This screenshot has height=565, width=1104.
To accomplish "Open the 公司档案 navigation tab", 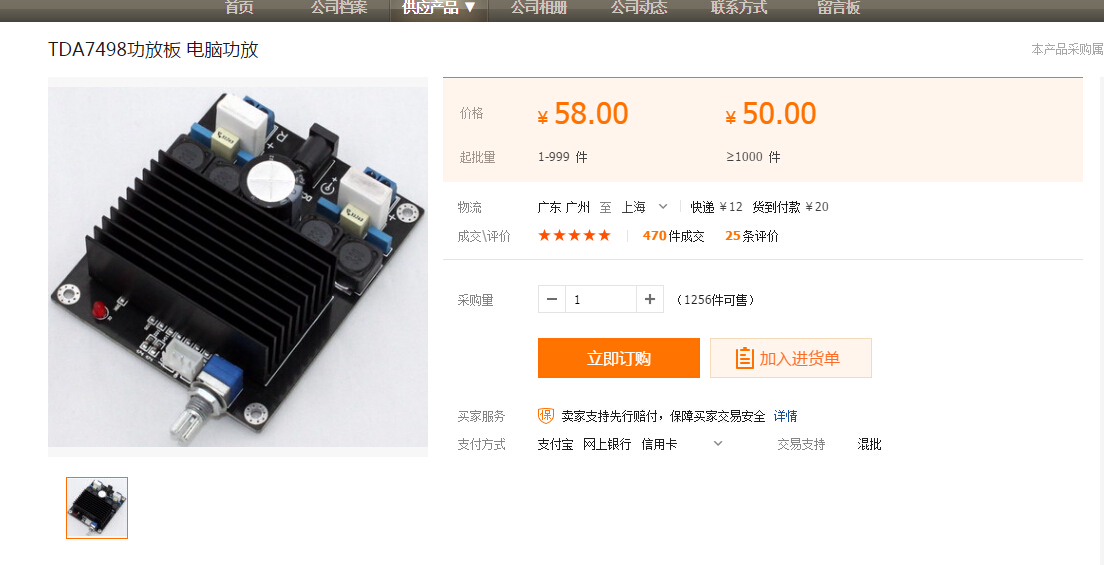I will (339, 8).
